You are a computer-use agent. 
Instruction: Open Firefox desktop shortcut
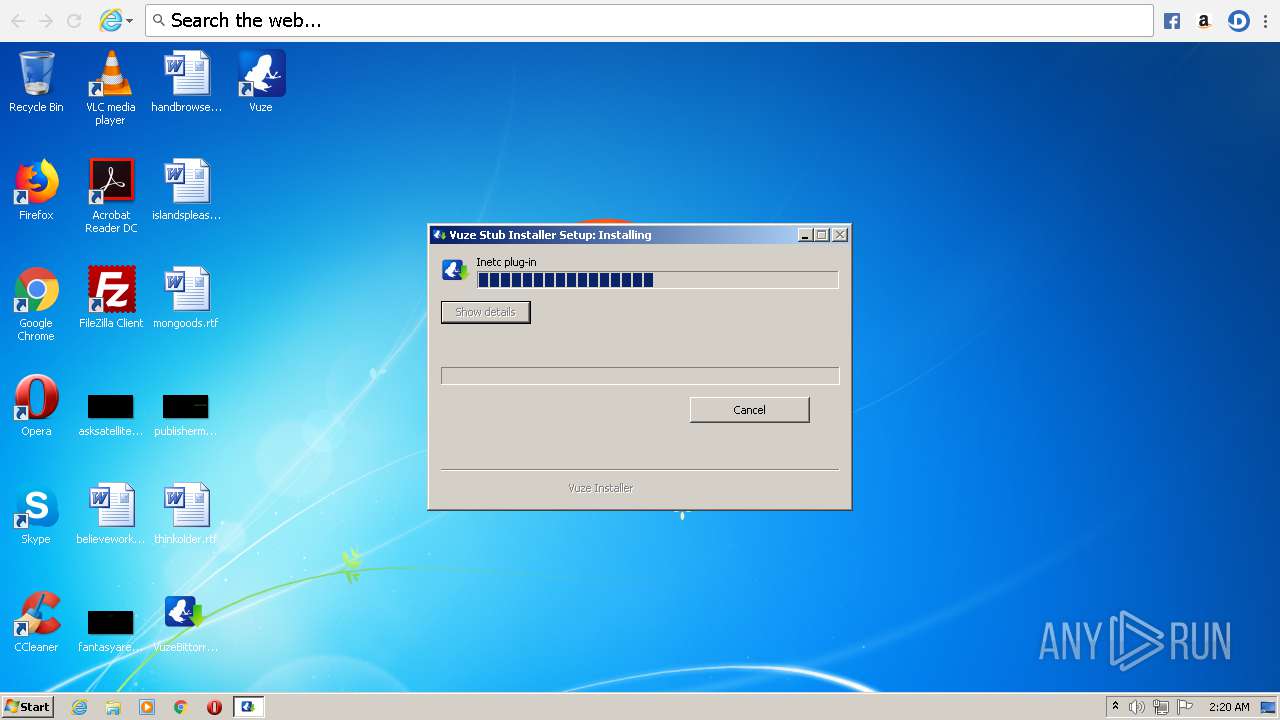[x=36, y=190]
